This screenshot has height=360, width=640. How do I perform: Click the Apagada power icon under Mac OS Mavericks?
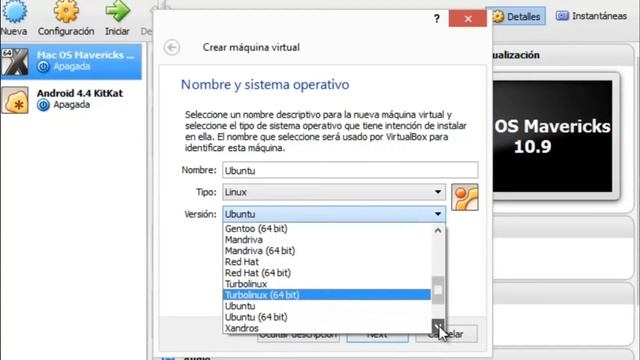point(43,67)
